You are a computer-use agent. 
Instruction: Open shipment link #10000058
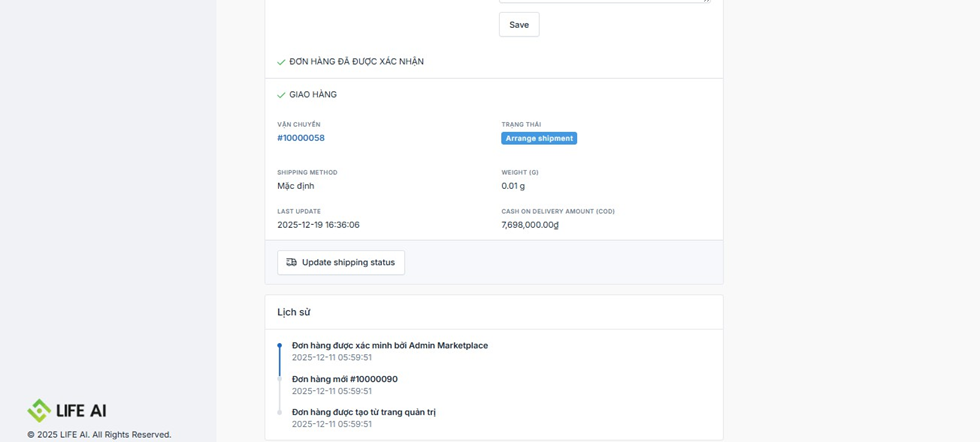[301, 138]
